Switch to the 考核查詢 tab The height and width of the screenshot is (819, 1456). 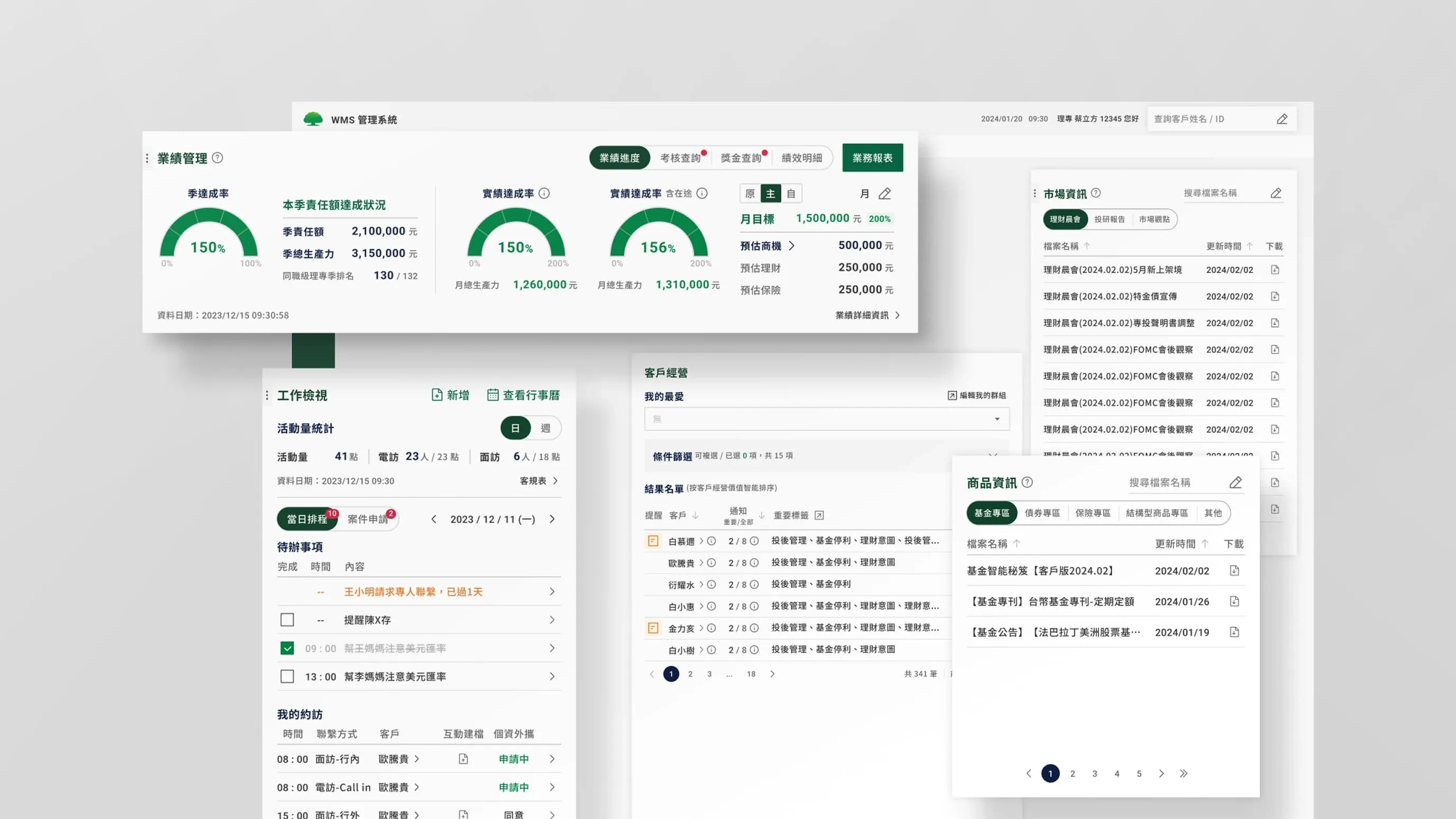pos(680,158)
